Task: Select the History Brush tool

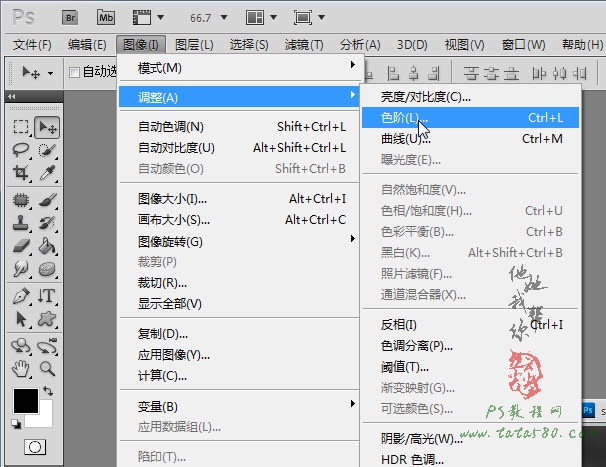Action: [x=47, y=223]
